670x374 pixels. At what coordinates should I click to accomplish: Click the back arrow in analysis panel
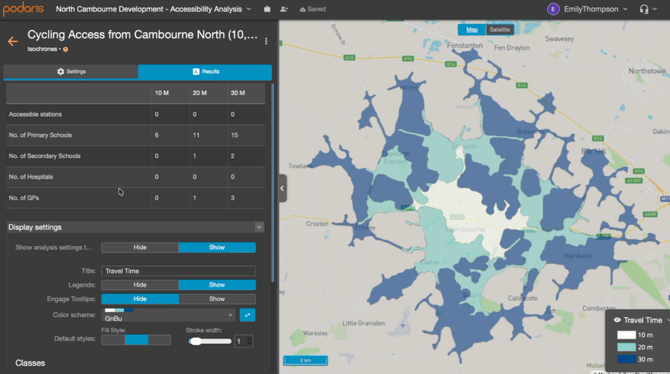tap(12, 41)
